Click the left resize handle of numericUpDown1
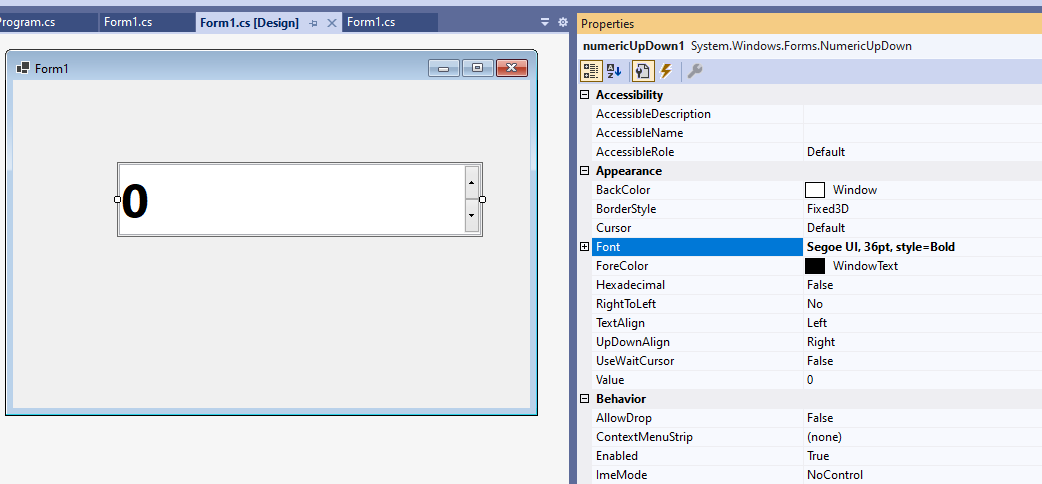The image size is (1042, 484). tap(118, 199)
